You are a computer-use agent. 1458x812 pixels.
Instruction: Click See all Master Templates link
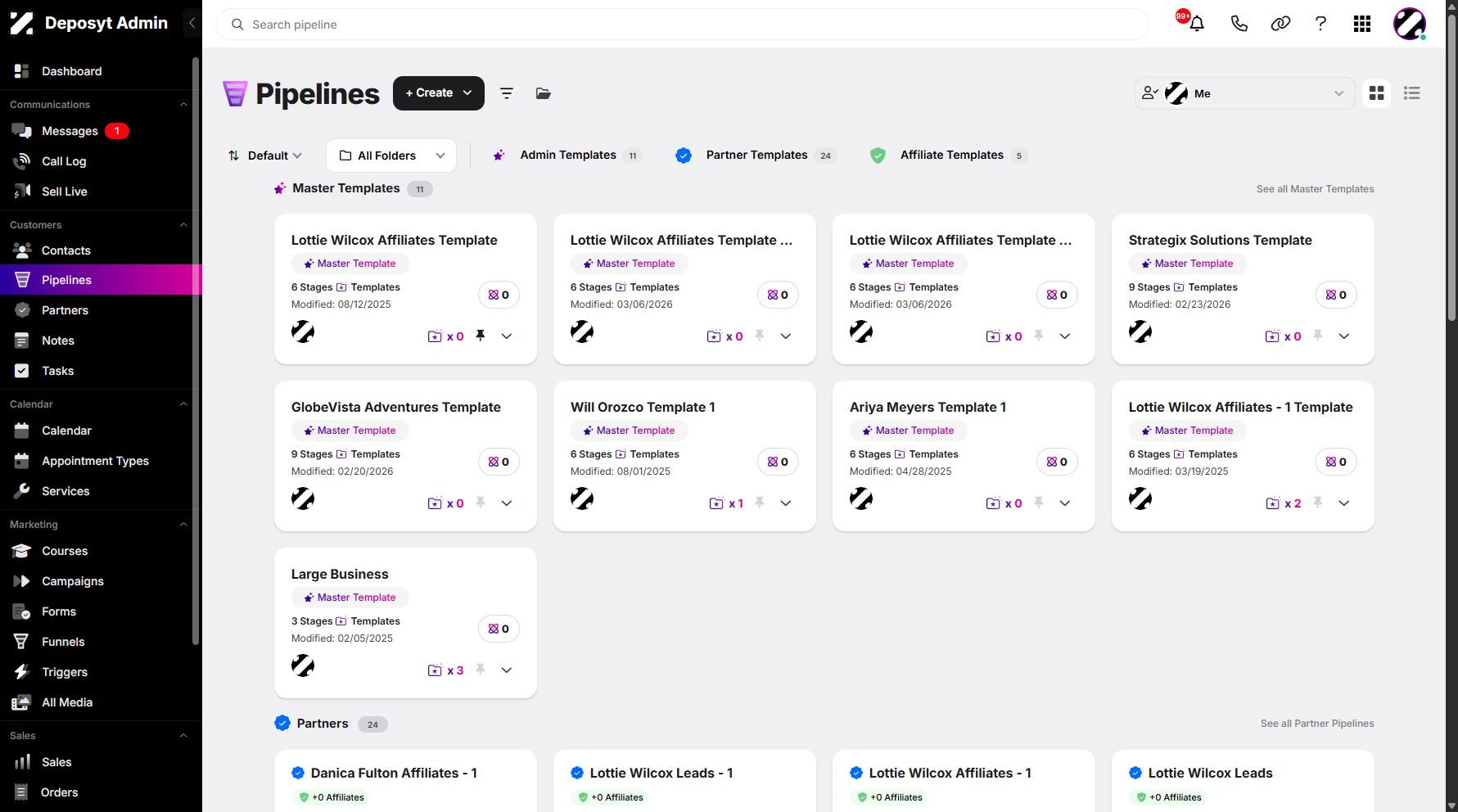(1315, 189)
